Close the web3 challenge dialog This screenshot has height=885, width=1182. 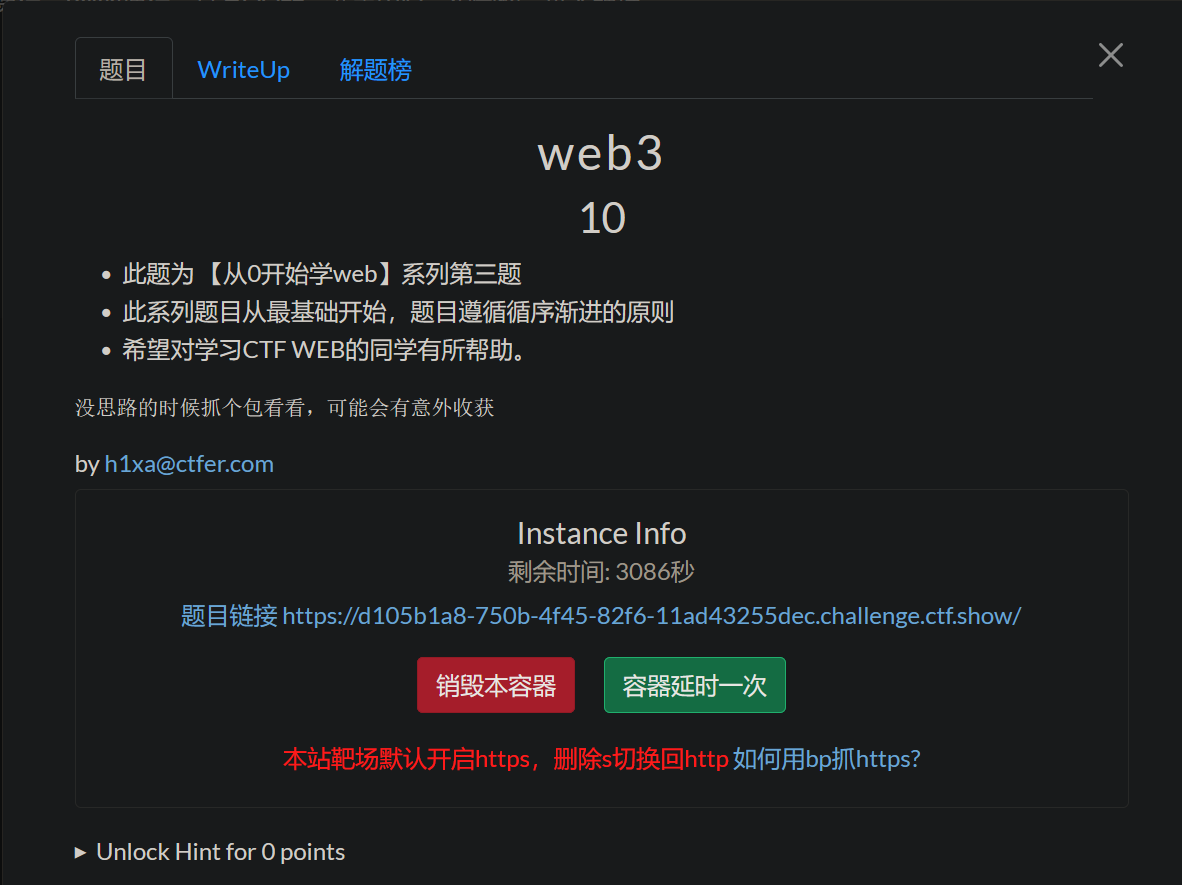[x=1110, y=55]
